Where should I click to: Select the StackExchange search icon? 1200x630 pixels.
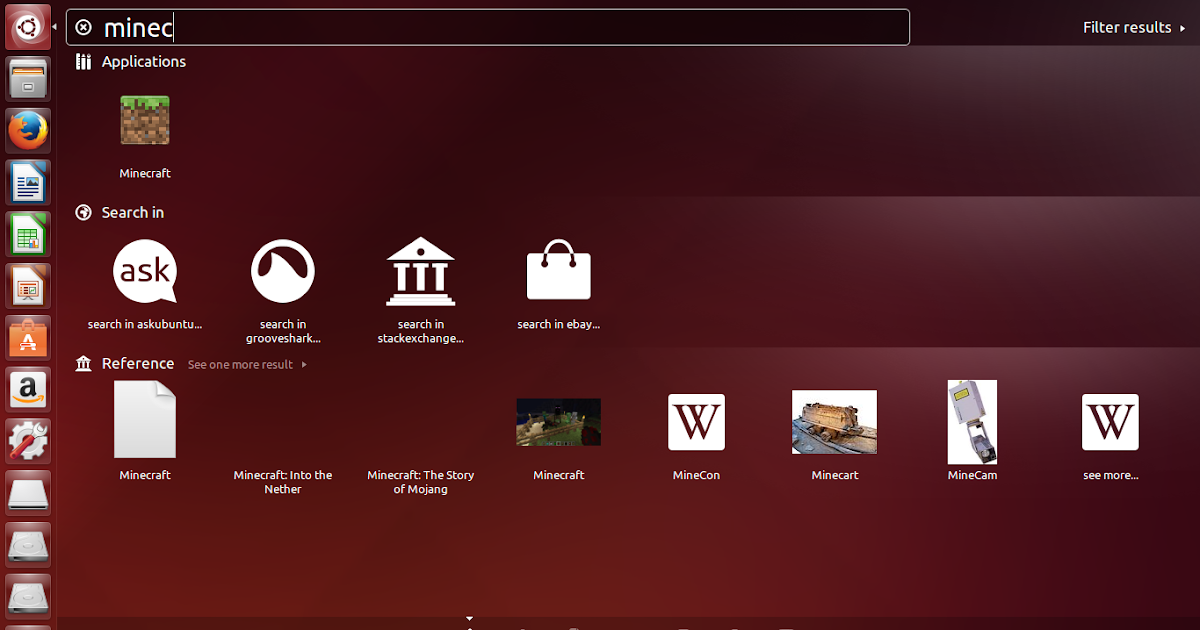click(x=421, y=271)
